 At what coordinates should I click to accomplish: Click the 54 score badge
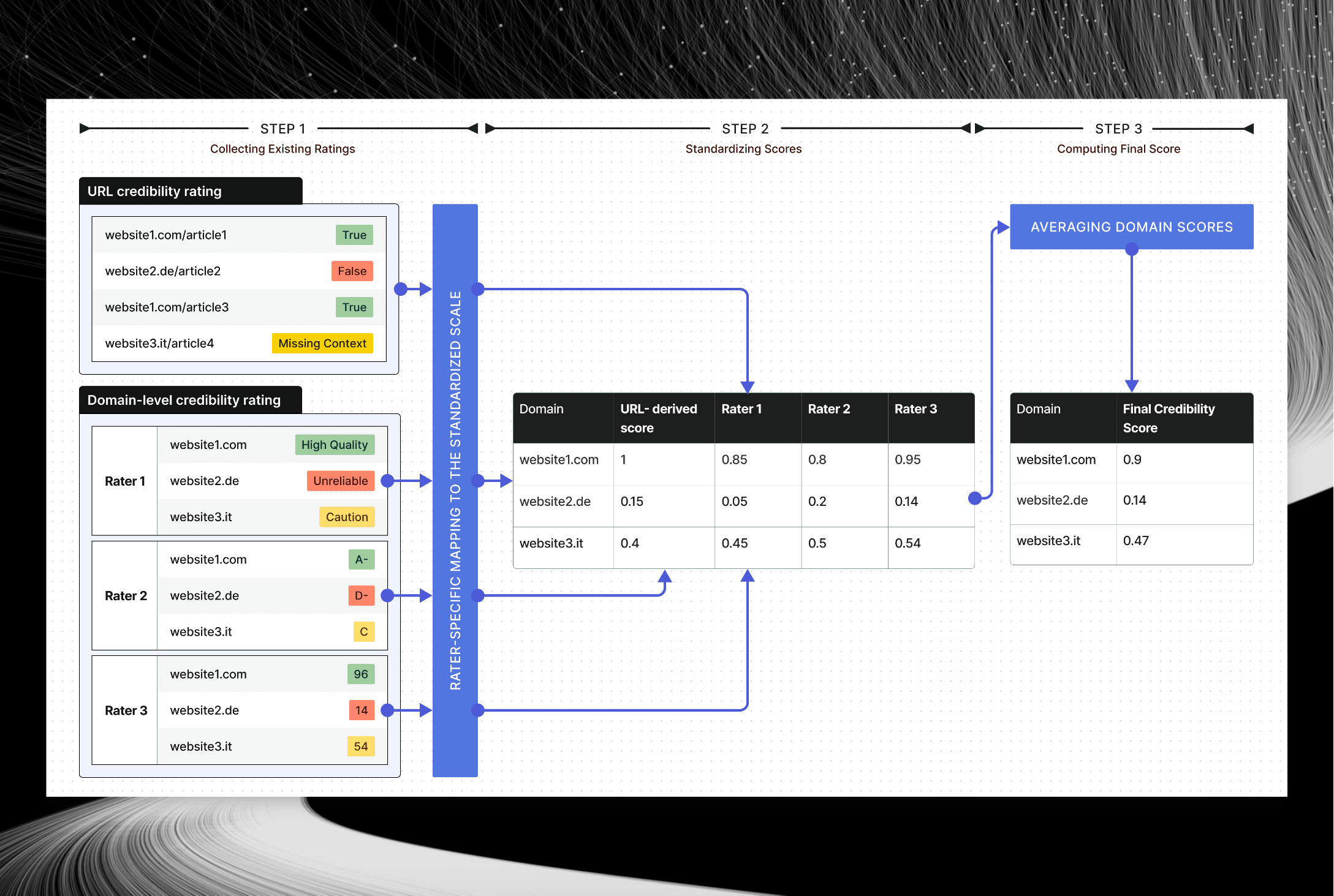click(x=361, y=746)
